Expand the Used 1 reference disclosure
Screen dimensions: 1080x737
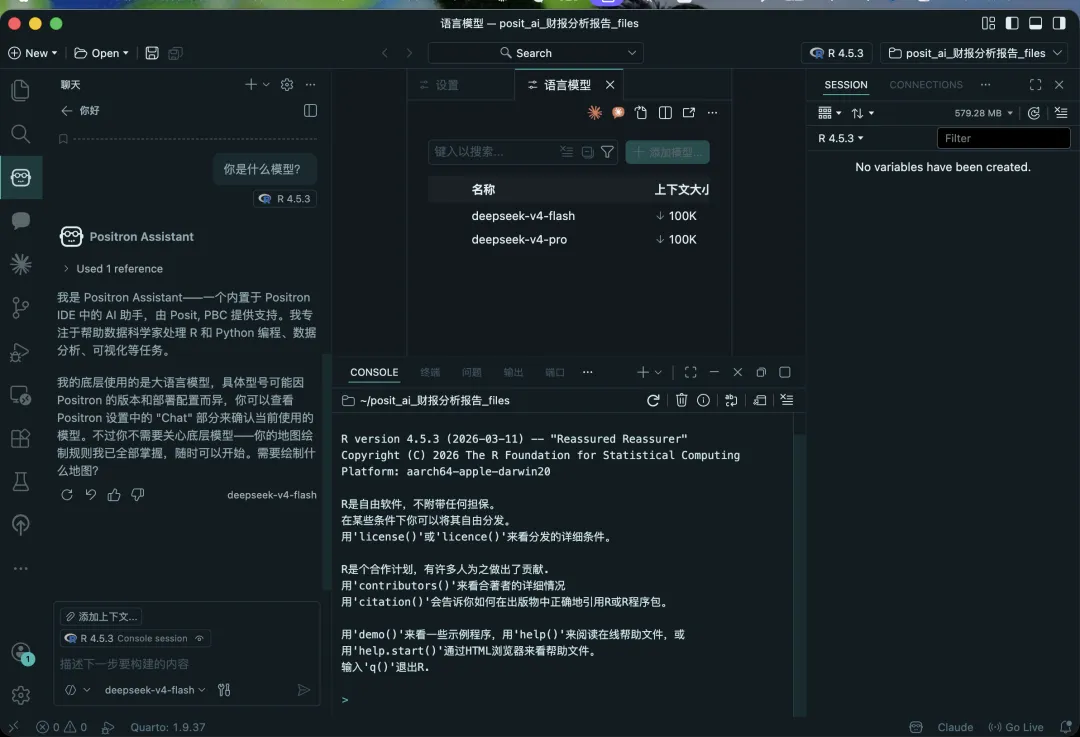tap(114, 269)
